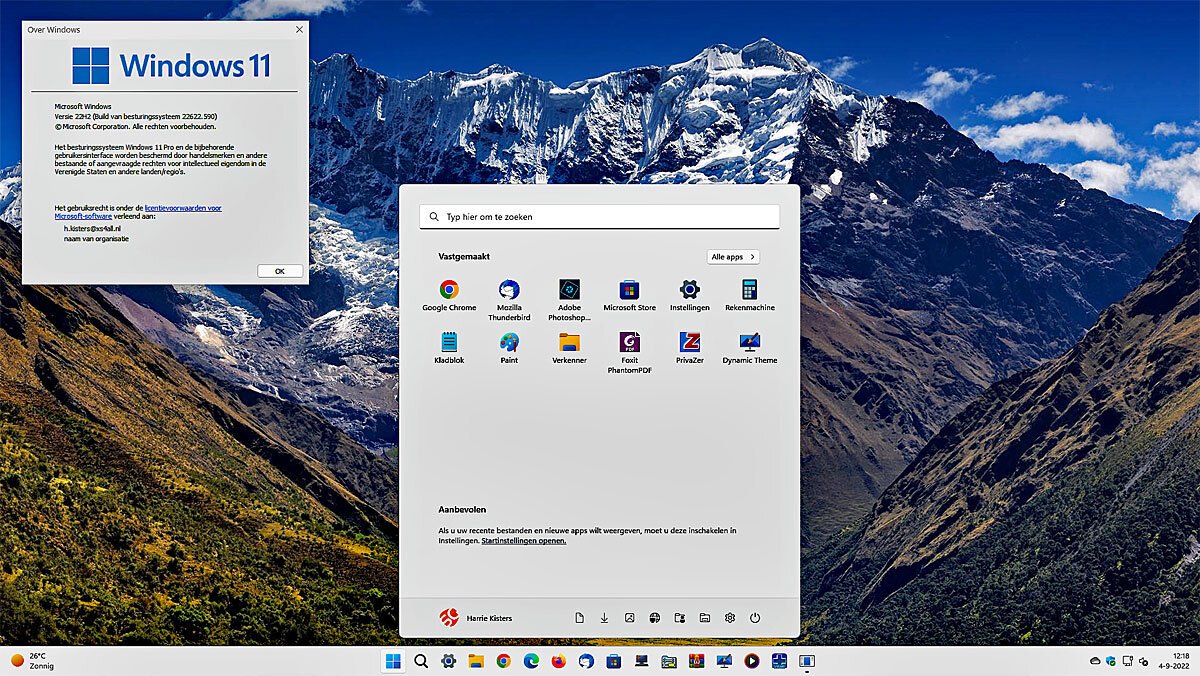Click the Windows Start button on taskbar
This screenshot has height=676, width=1200.
pyautogui.click(x=393, y=661)
